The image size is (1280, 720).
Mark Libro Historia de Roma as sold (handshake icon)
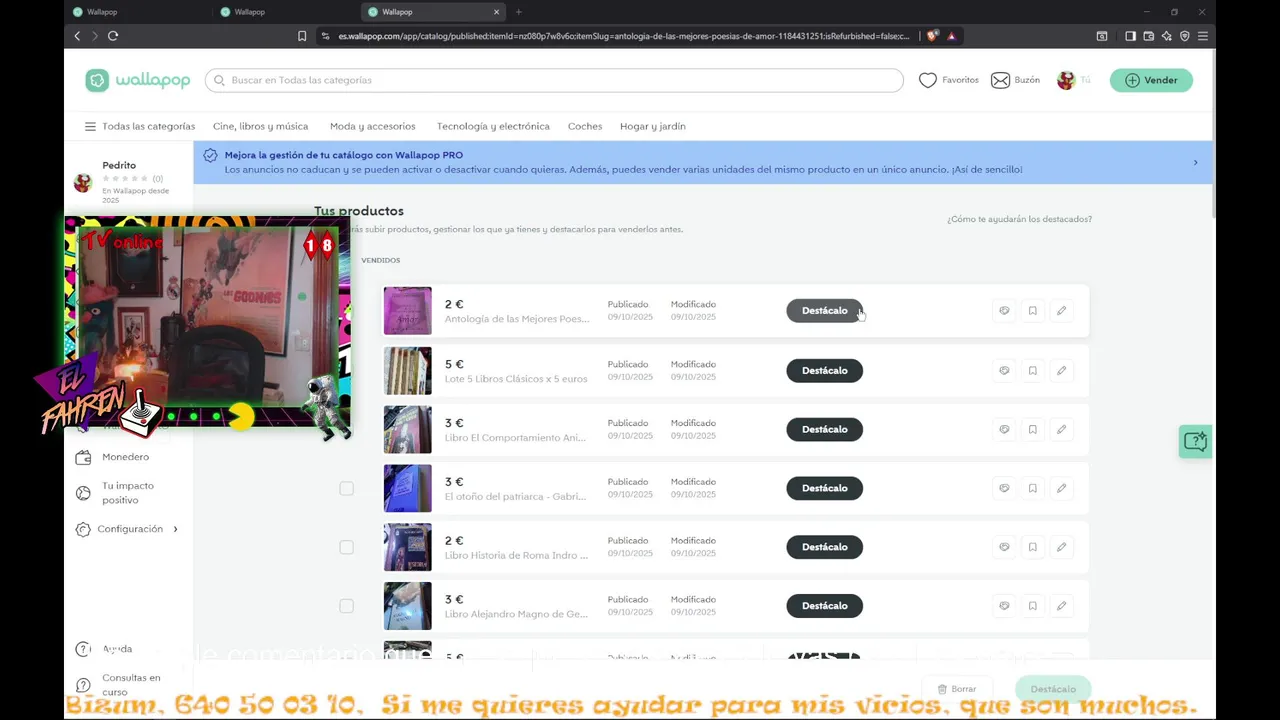pyautogui.click(x=1004, y=547)
